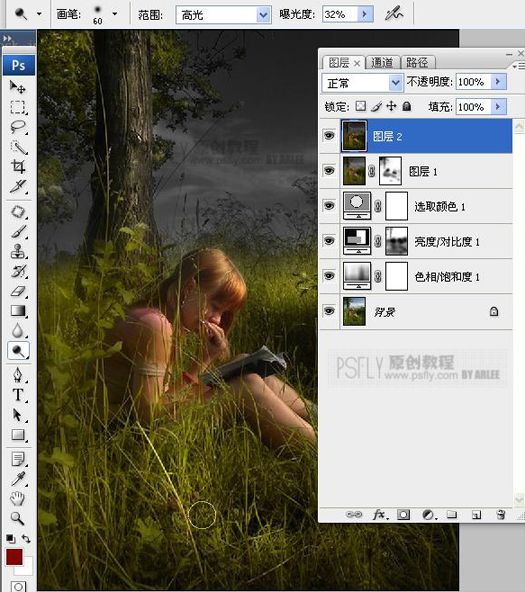Hide layer 图层 2
The height and width of the screenshot is (592, 525).
click(329, 136)
